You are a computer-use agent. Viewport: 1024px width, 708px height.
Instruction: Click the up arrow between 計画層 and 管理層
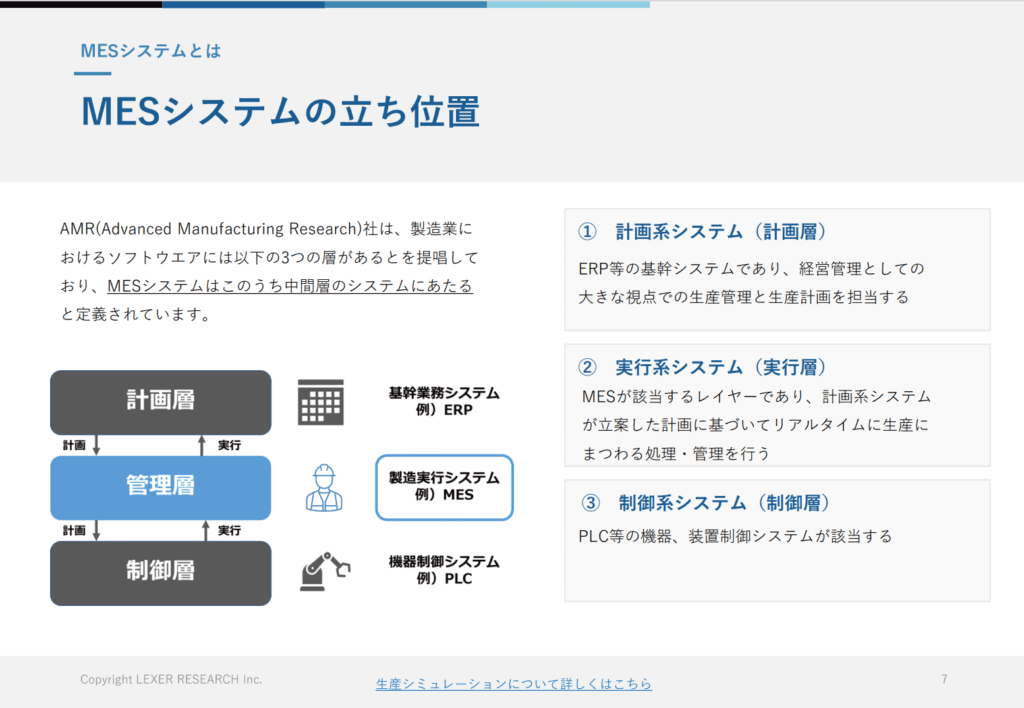[202, 445]
